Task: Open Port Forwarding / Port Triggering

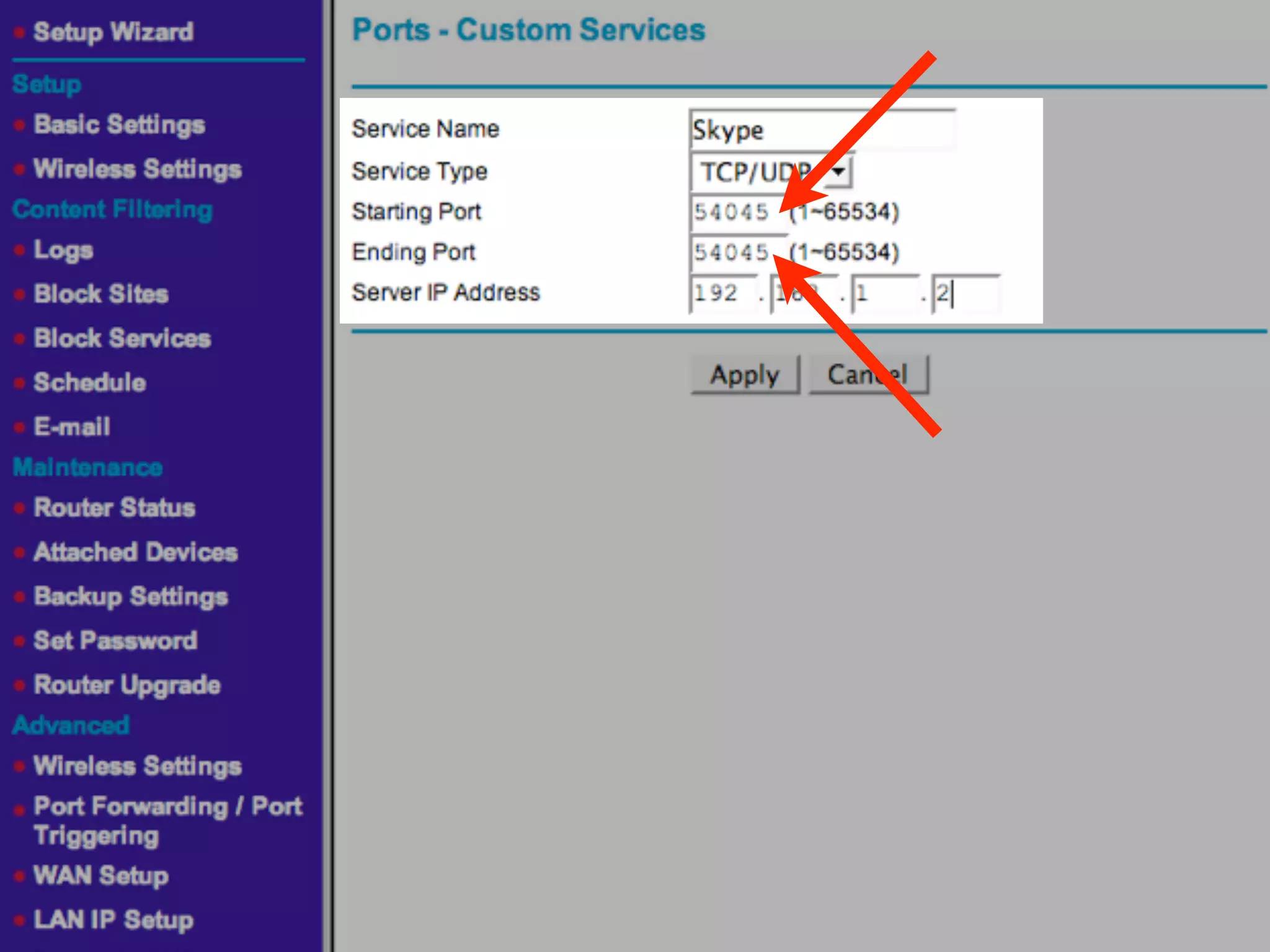Action: (x=167, y=807)
